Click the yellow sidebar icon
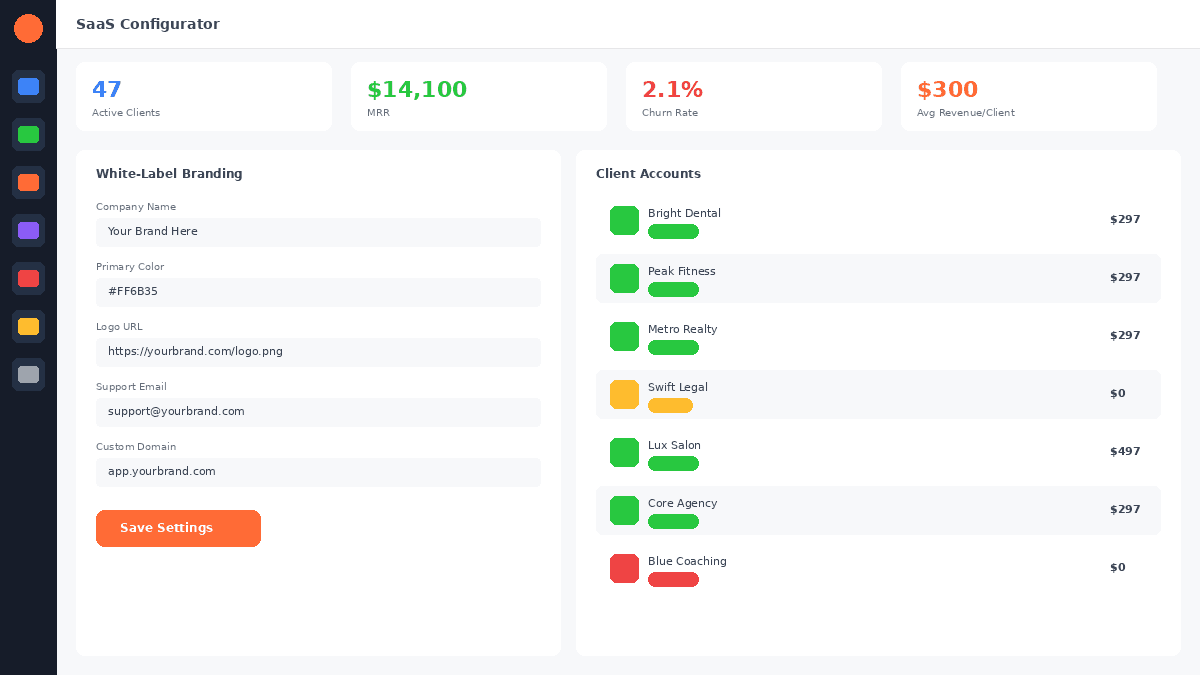The height and width of the screenshot is (675, 1200). click(28, 327)
